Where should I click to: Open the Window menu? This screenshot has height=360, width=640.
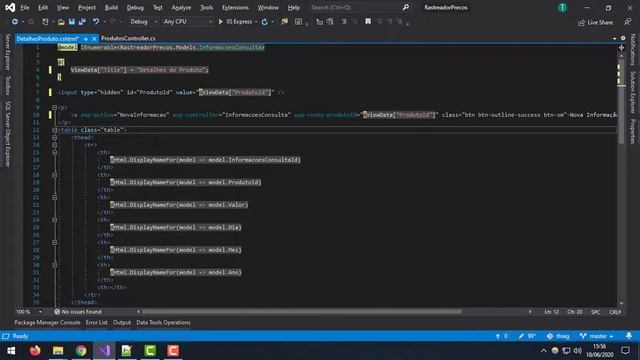268,7
